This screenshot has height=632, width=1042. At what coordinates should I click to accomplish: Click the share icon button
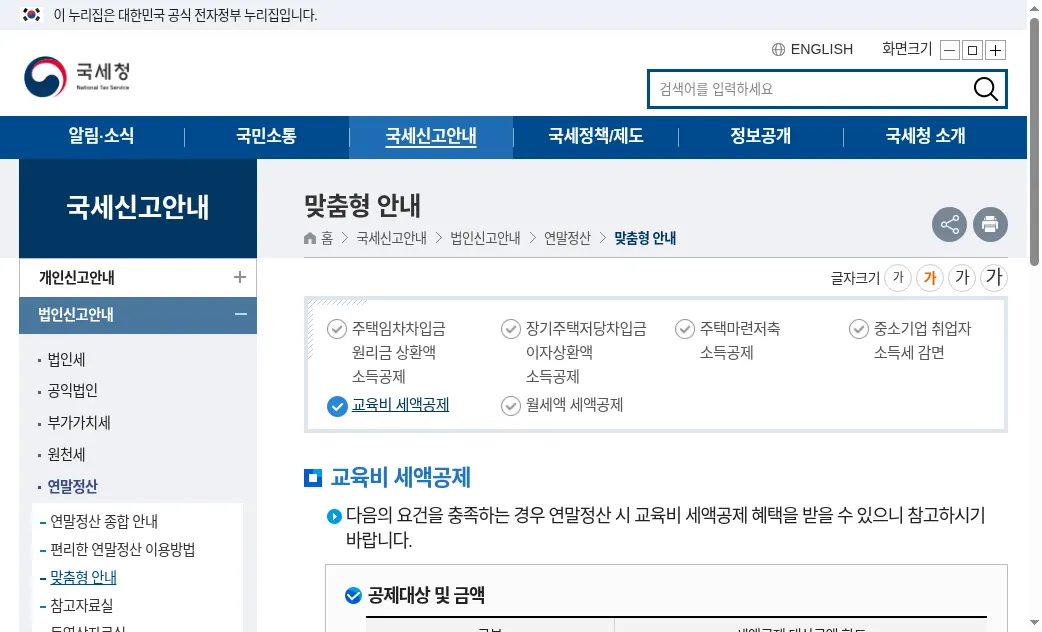(949, 225)
